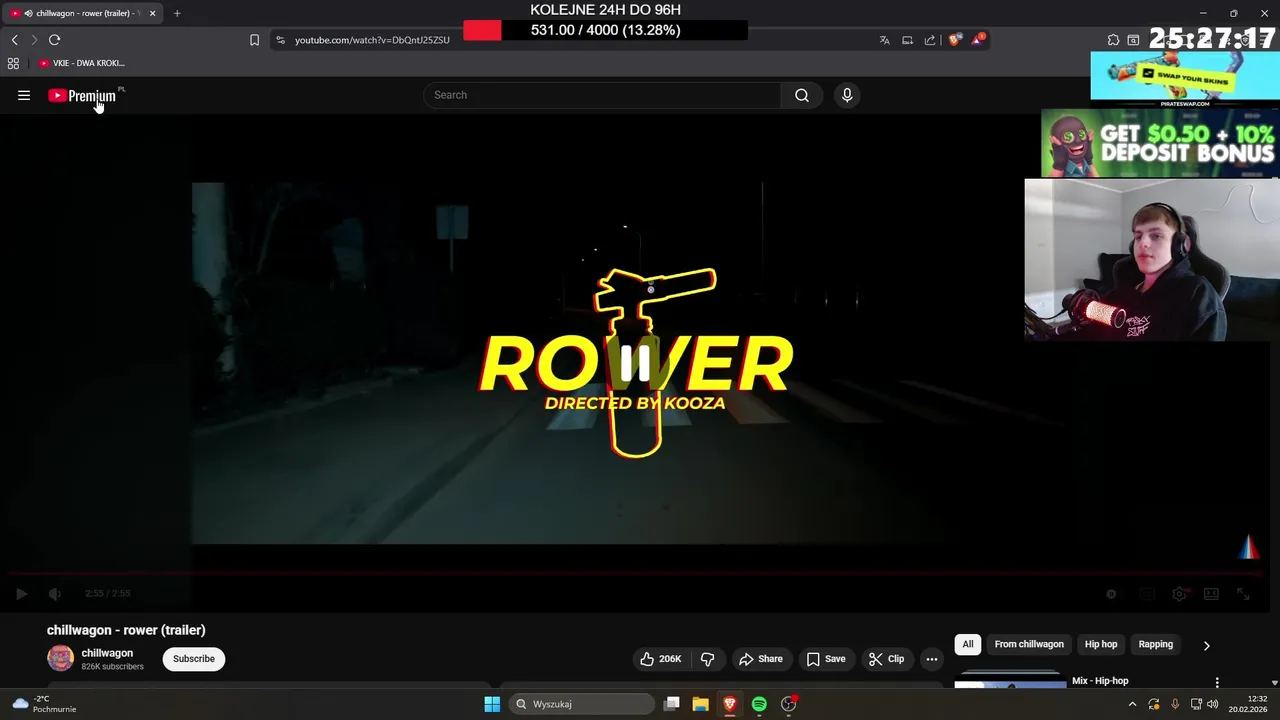Screen dimensions: 1280x720
Task: Dislike the video
Action: 707,659
